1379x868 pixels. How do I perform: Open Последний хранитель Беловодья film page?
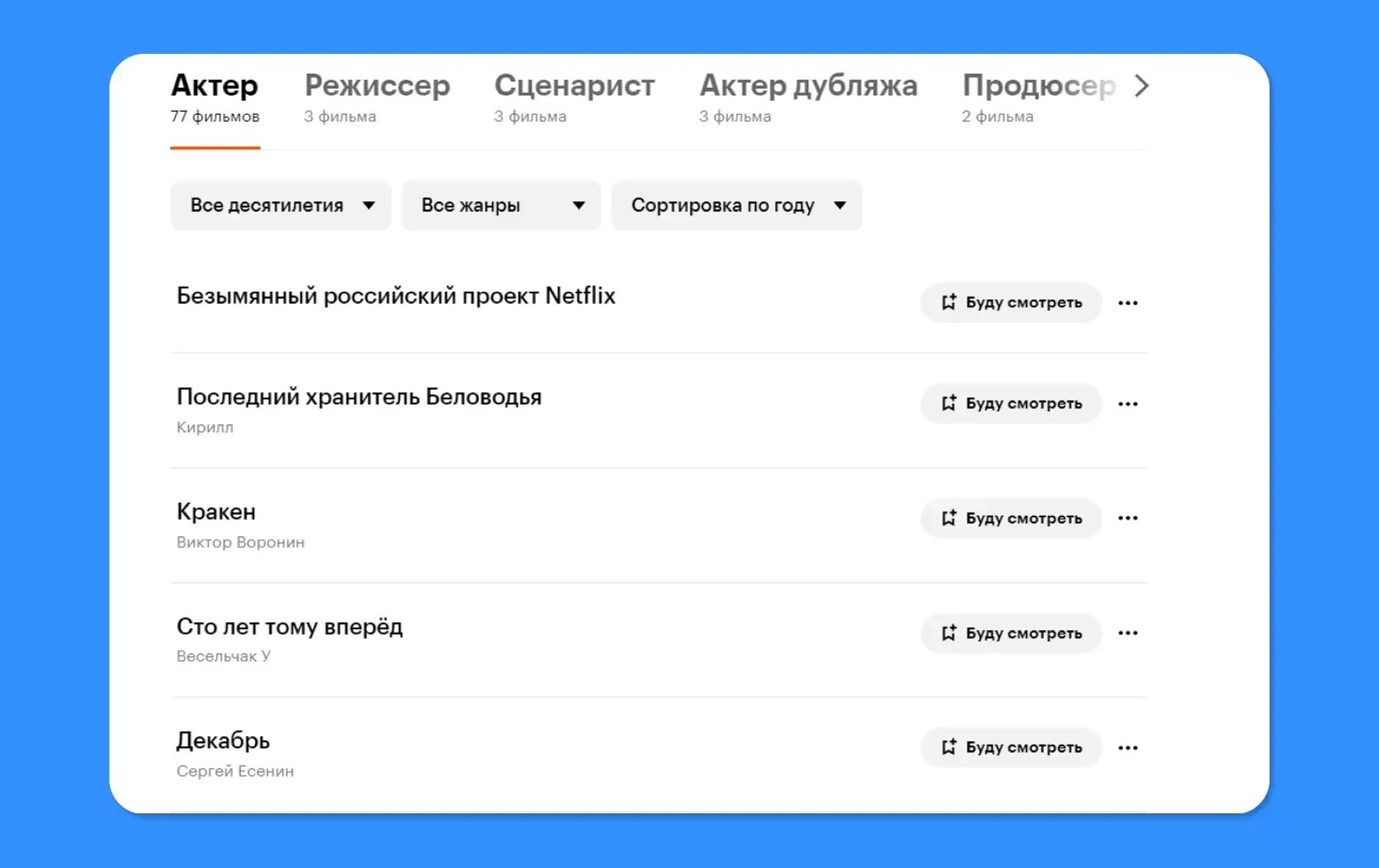pyautogui.click(x=359, y=397)
